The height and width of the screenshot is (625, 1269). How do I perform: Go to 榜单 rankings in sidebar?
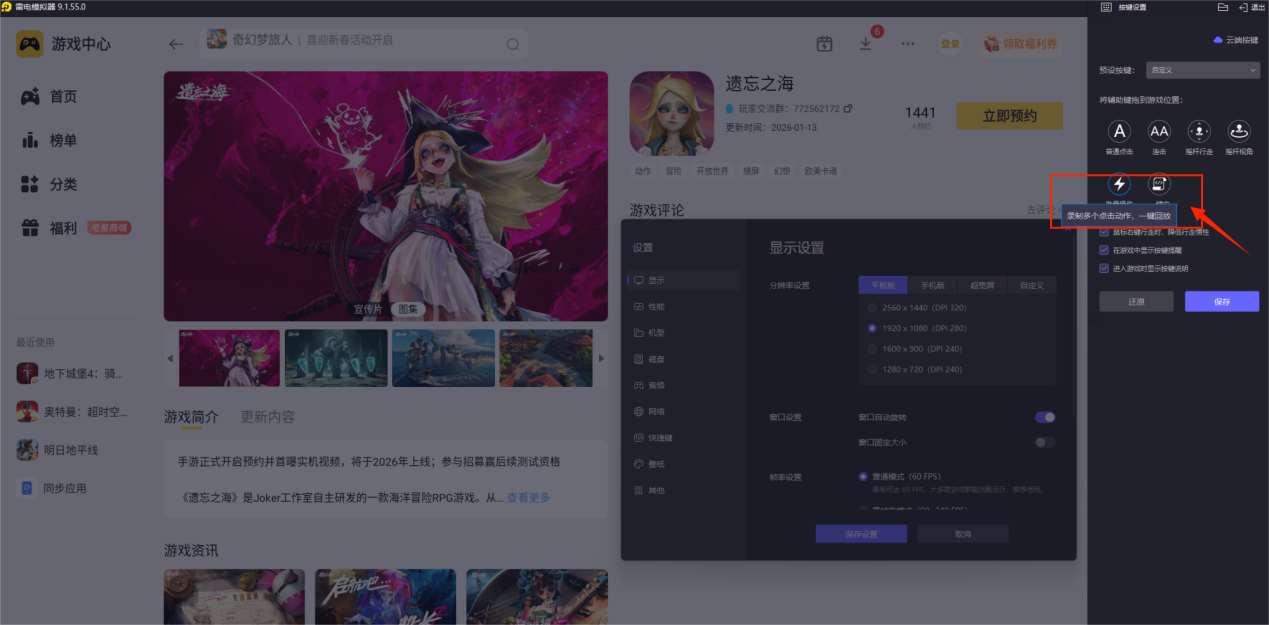point(50,141)
